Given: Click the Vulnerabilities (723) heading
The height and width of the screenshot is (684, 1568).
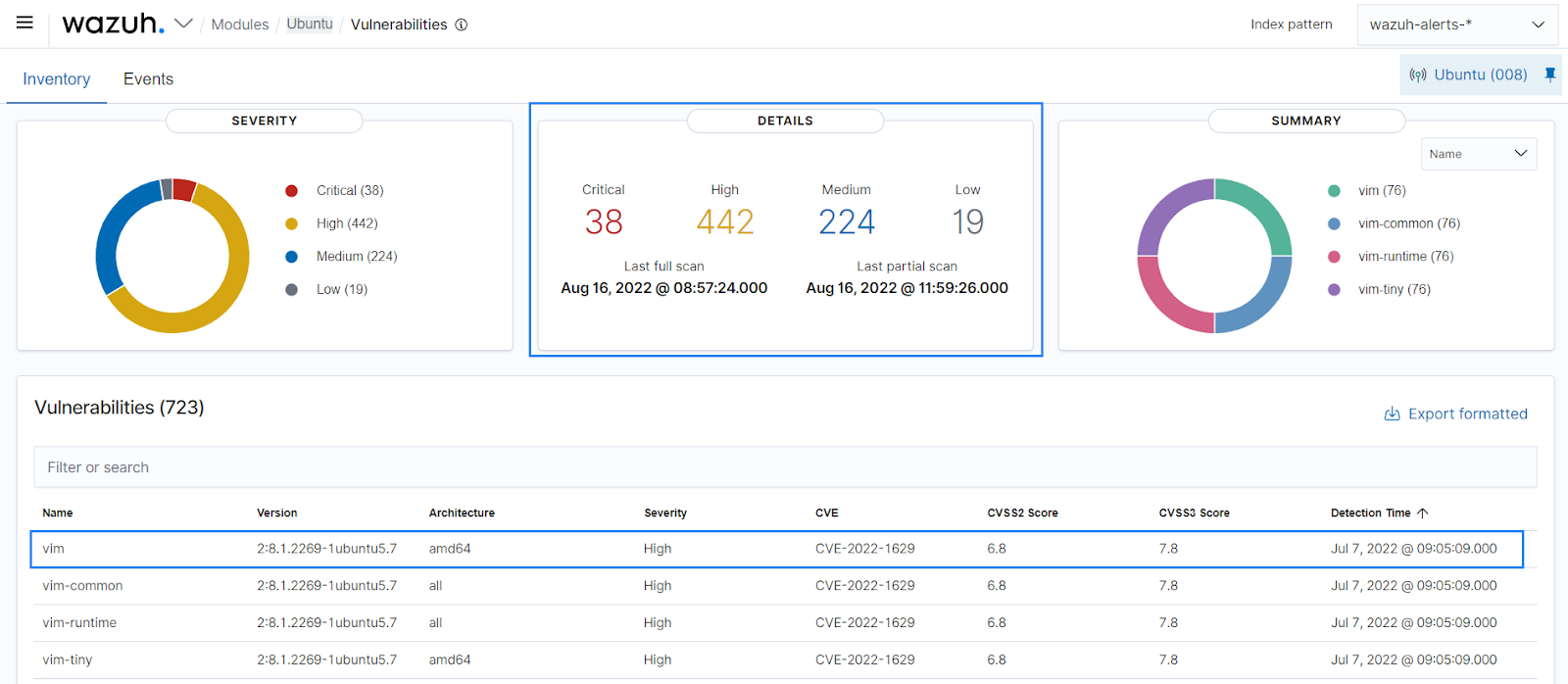Looking at the screenshot, I should (x=120, y=408).
